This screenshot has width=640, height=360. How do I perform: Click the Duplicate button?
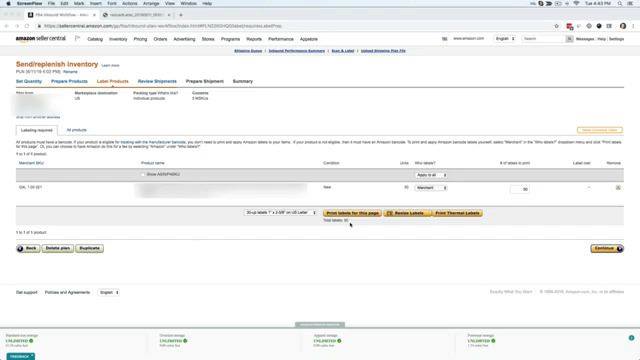pyautogui.click(x=89, y=248)
